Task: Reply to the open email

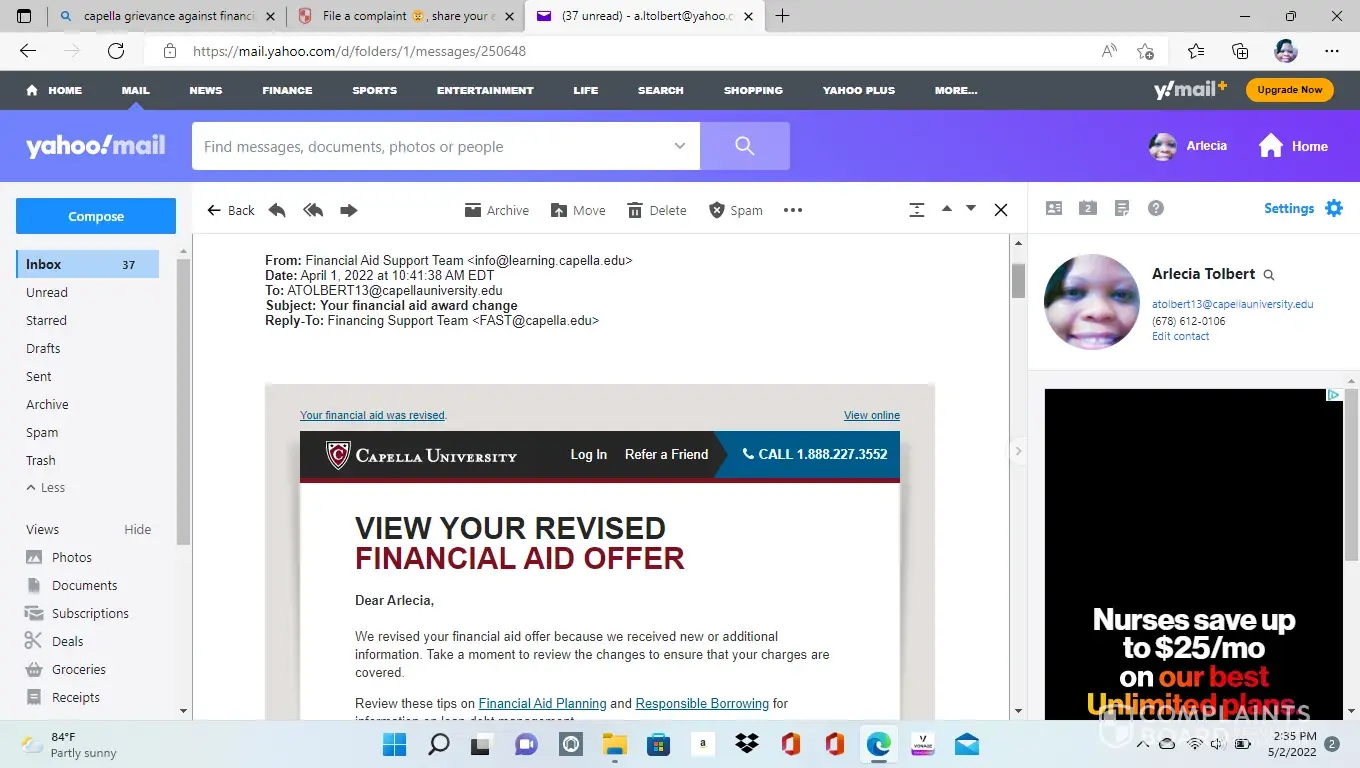Action: [x=277, y=210]
